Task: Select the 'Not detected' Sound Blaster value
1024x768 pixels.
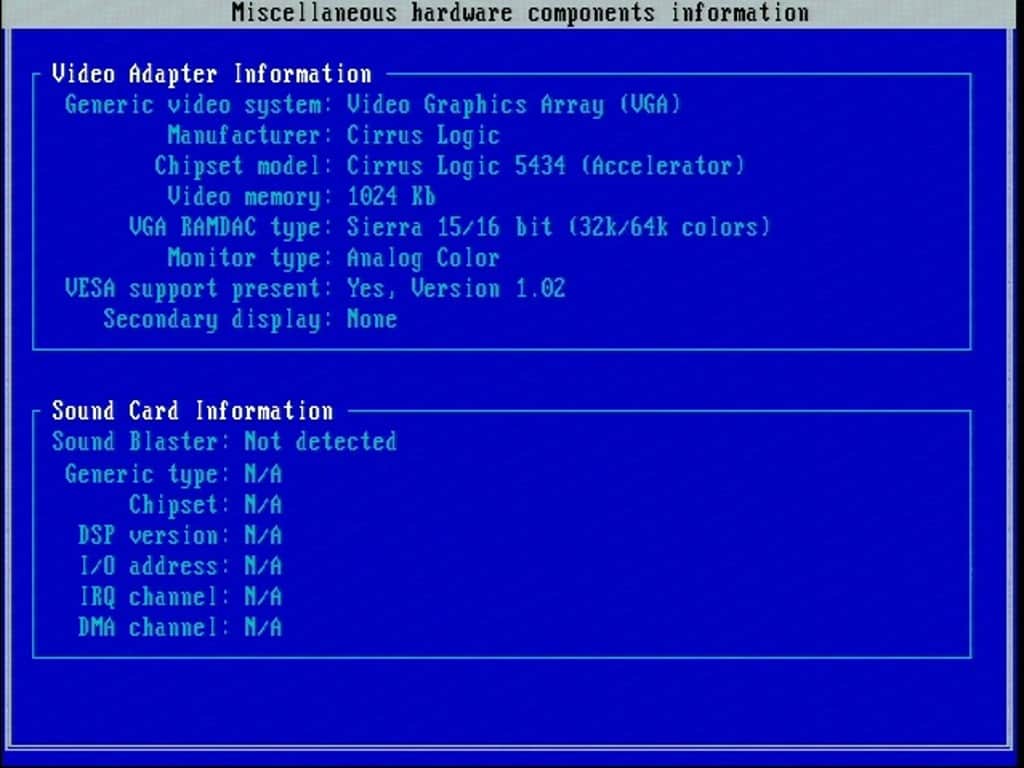Action: [x=321, y=441]
